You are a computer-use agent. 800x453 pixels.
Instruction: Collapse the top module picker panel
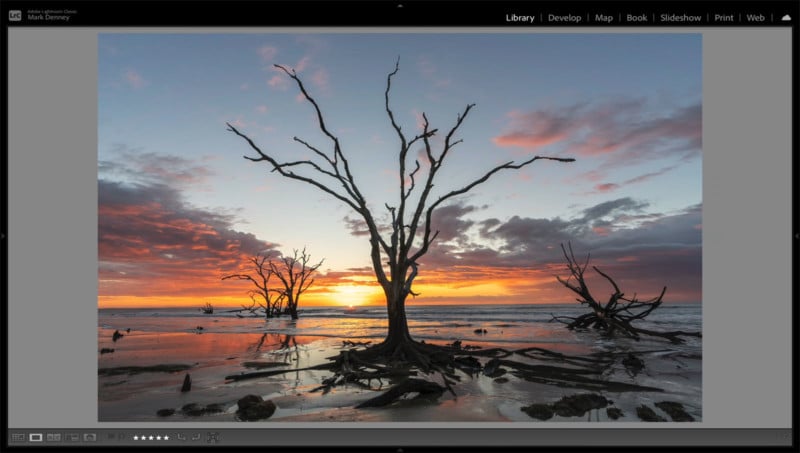[400, 5]
